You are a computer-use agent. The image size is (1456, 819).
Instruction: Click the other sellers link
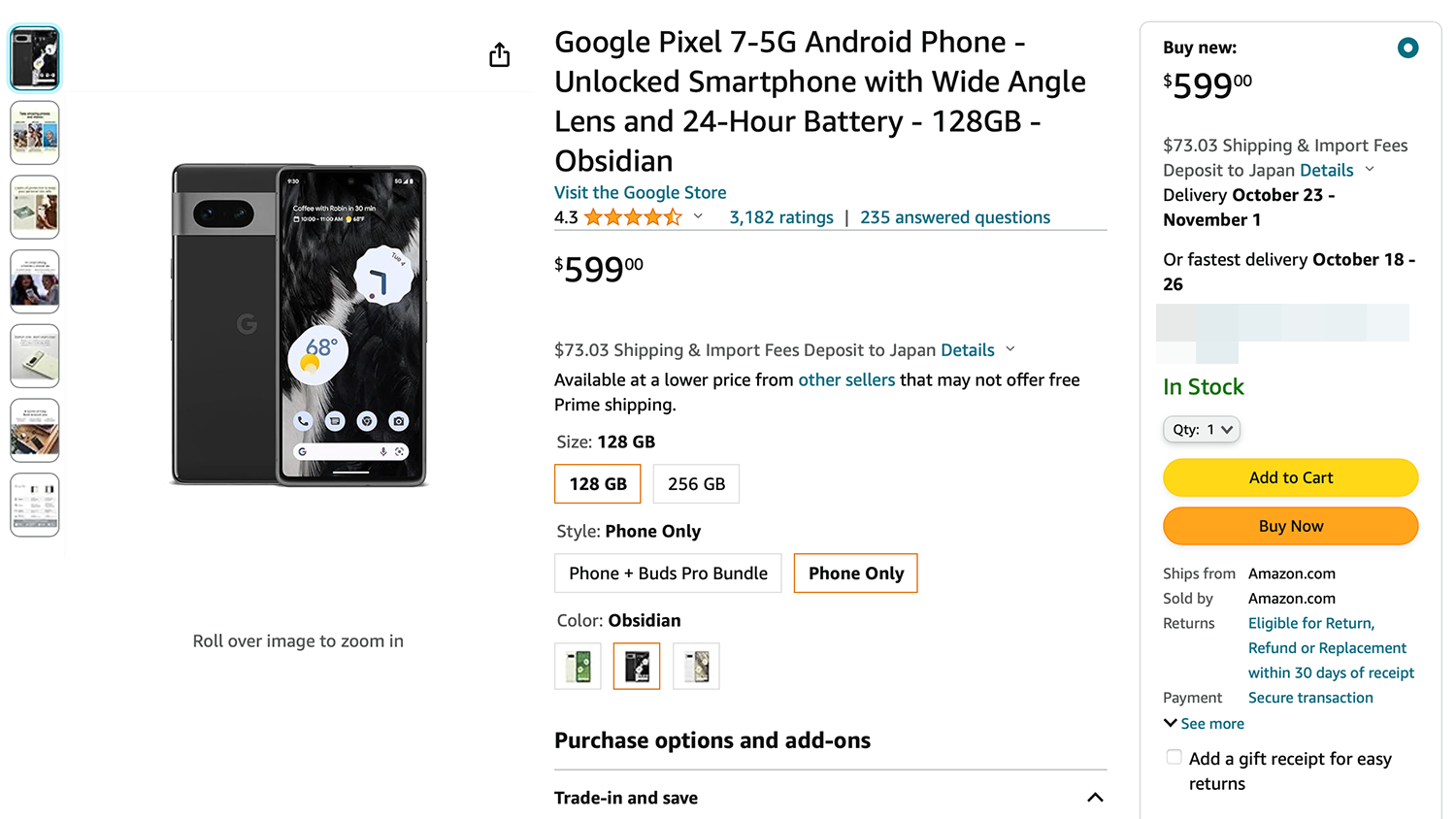tap(846, 380)
